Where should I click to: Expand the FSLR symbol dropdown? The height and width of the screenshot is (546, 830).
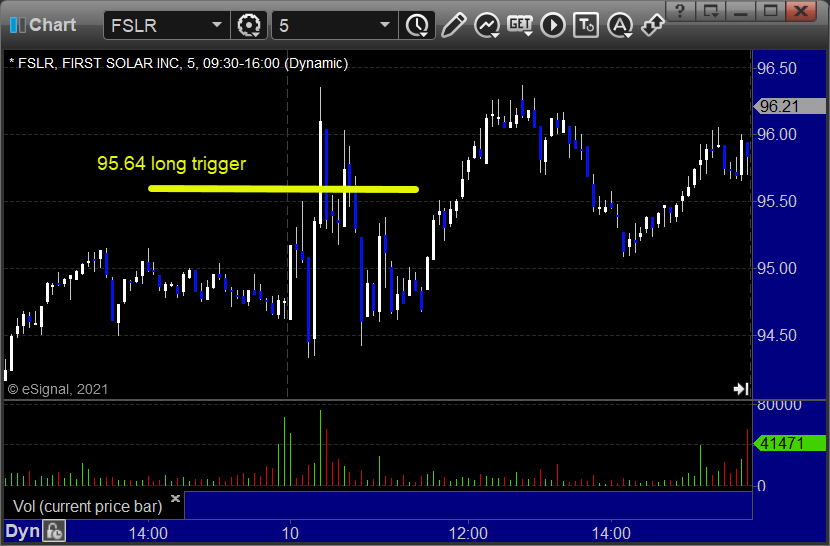(216, 25)
